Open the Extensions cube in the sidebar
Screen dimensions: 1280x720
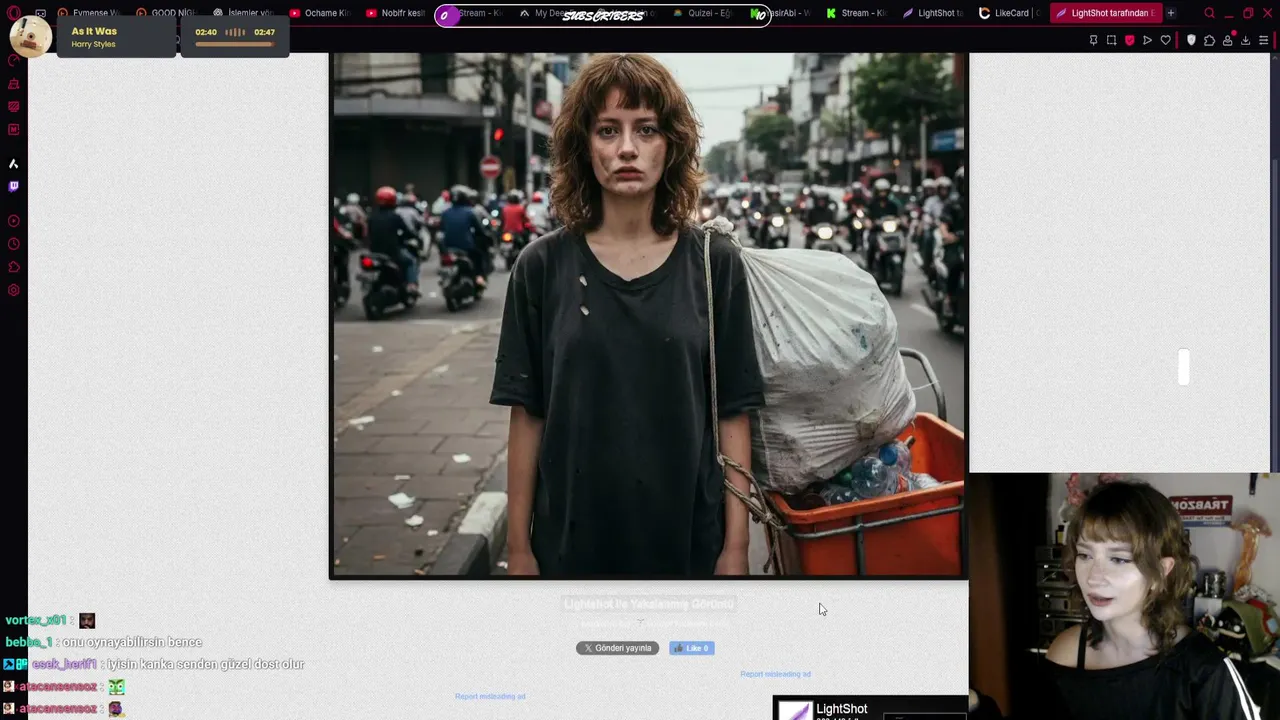coord(13,267)
